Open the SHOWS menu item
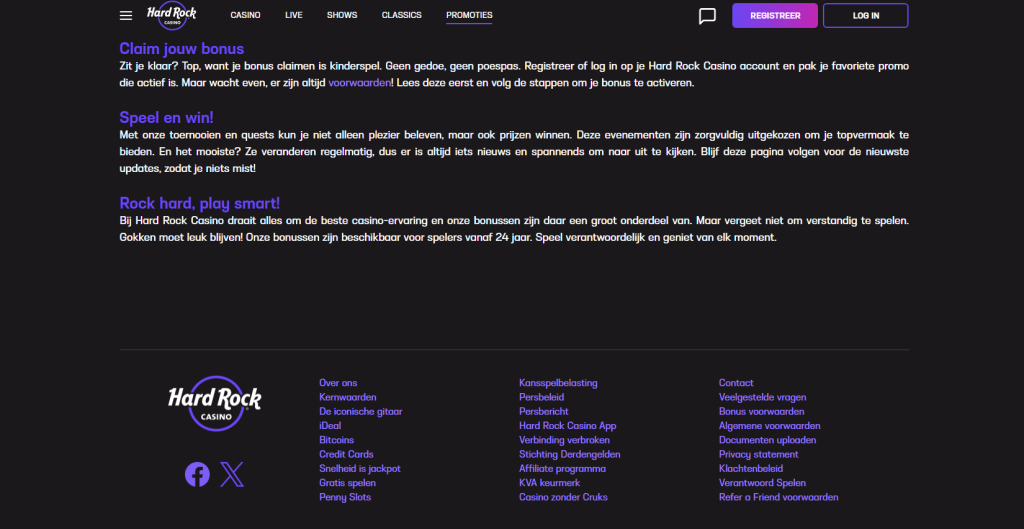The height and width of the screenshot is (529, 1024). click(342, 15)
